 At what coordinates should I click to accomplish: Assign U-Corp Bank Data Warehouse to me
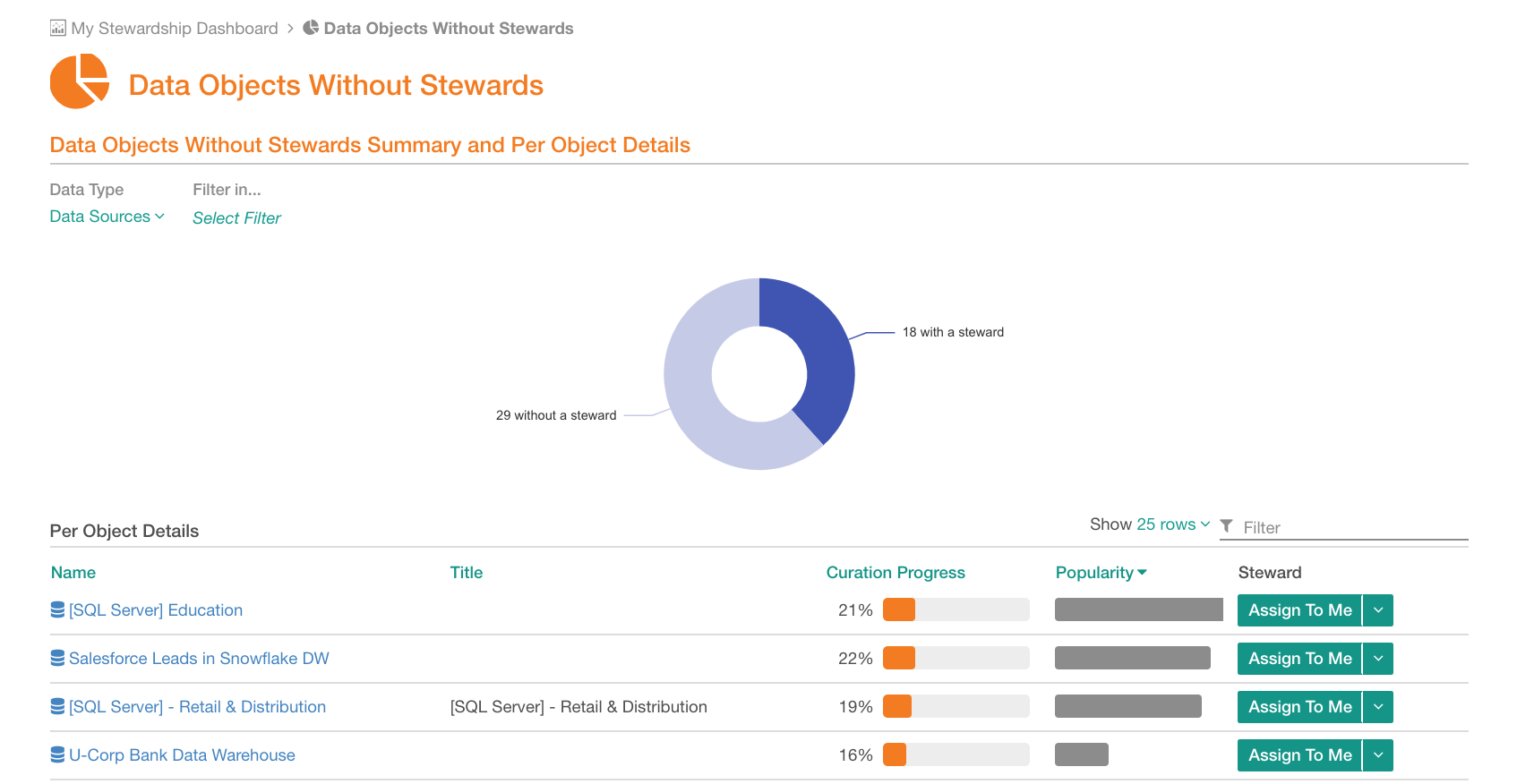pyautogui.click(x=1299, y=755)
